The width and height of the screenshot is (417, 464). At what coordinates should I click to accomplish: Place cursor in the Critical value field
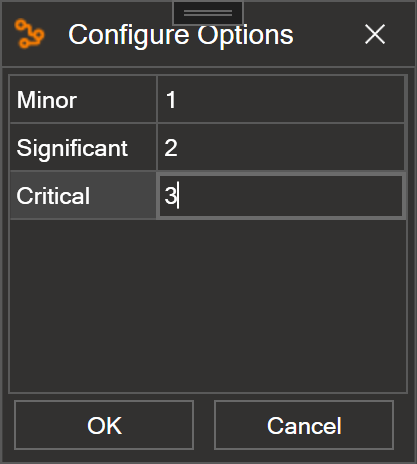click(281, 196)
